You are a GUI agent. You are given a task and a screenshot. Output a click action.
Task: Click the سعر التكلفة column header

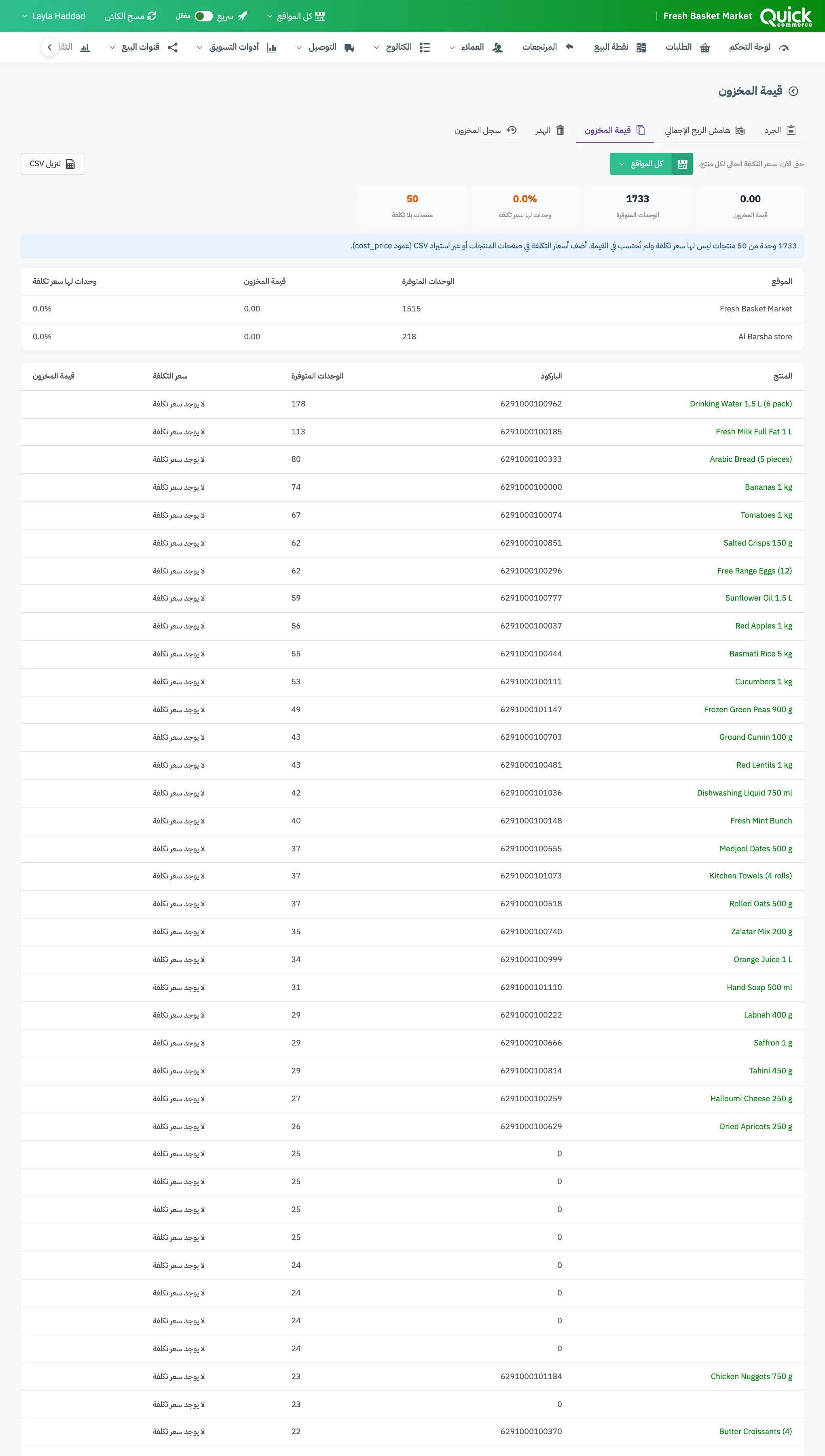click(170, 376)
